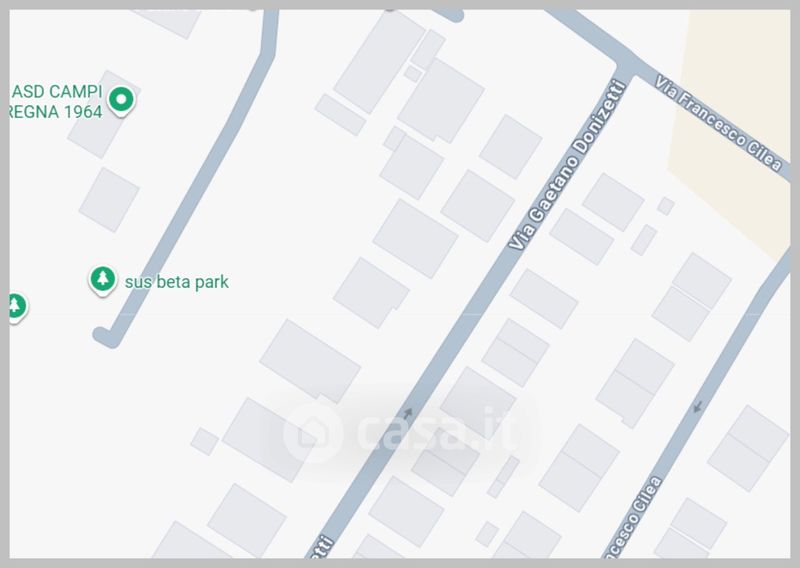Click the one-way arrow on Via Francesco Cilea
Image resolution: width=800 pixels, height=568 pixels.
click(x=698, y=407)
